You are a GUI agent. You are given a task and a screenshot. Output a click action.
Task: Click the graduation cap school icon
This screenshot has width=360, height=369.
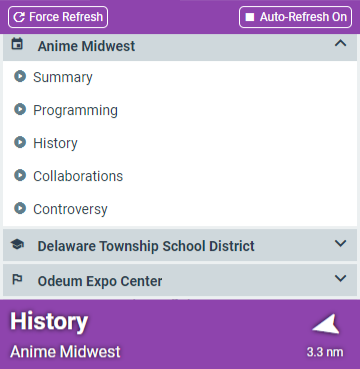pyautogui.click(x=17, y=244)
